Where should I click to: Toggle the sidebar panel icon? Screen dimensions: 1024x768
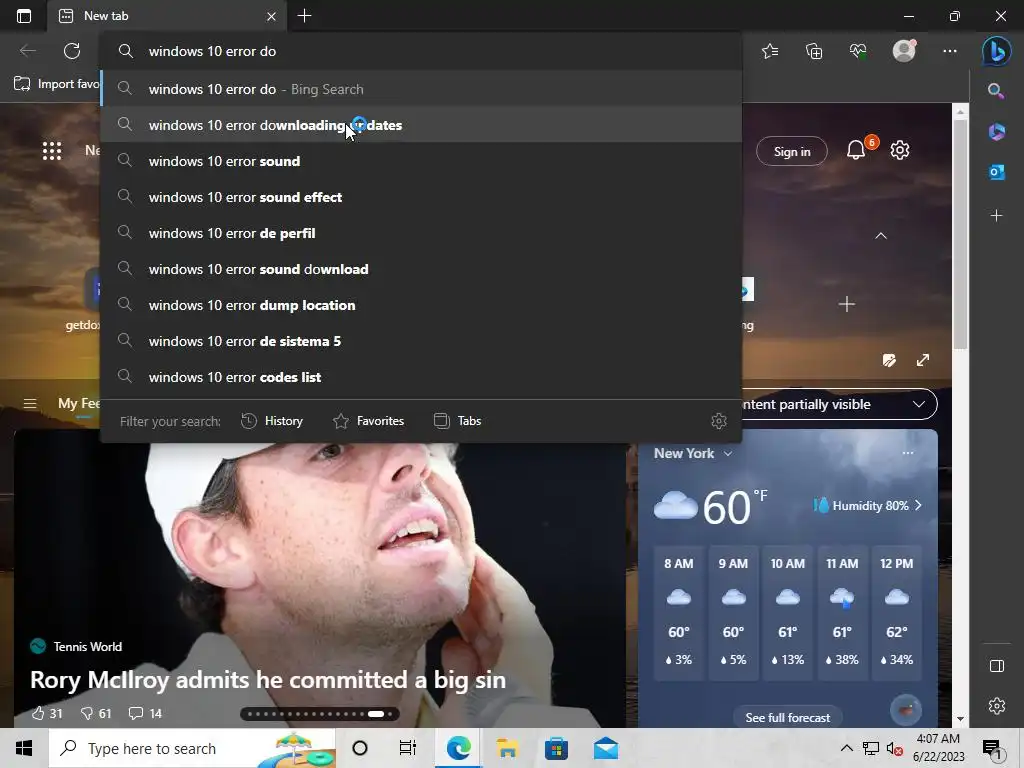pyautogui.click(x=997, y=666)
